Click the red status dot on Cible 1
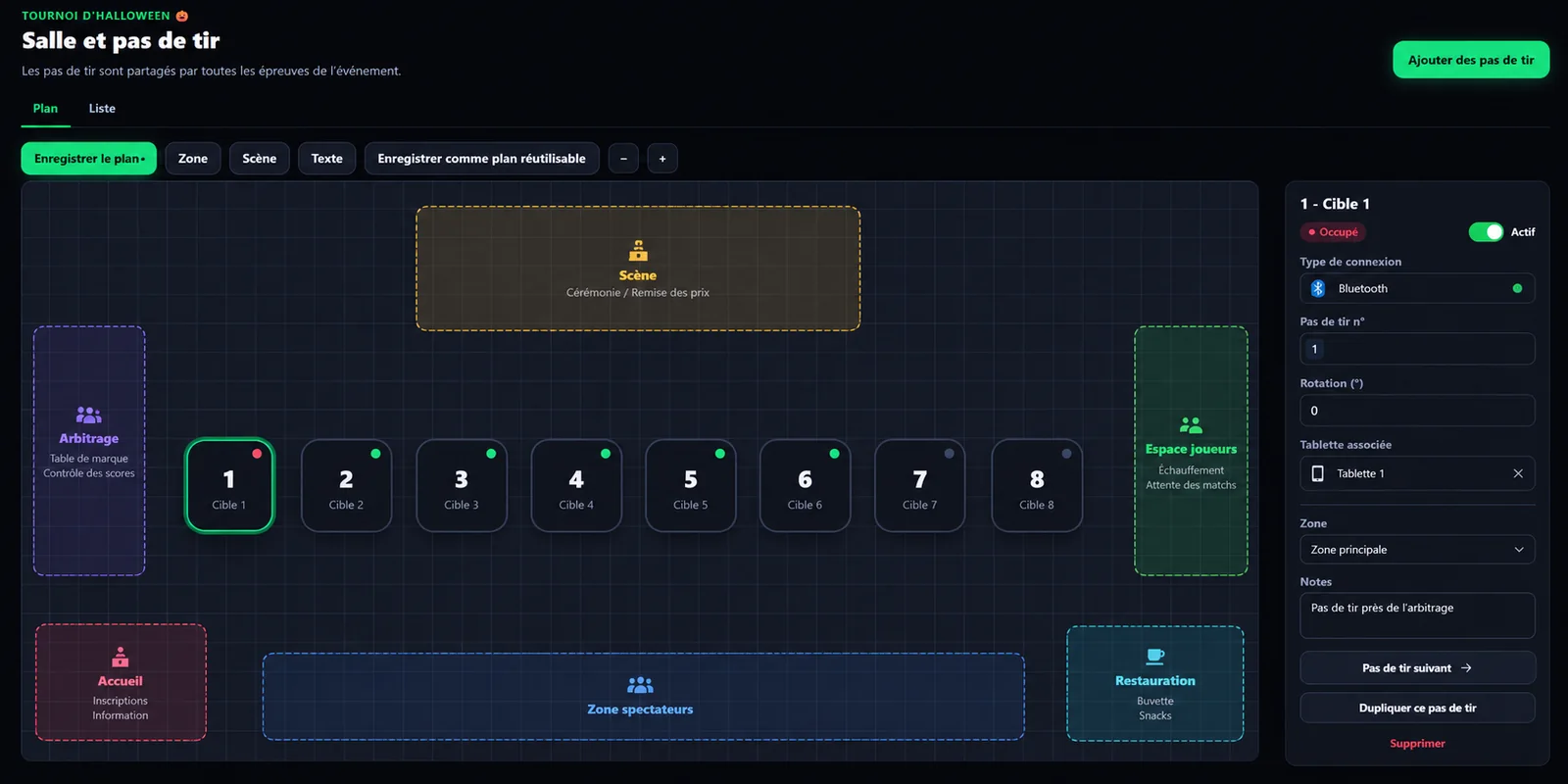 (x=257, y=454)
